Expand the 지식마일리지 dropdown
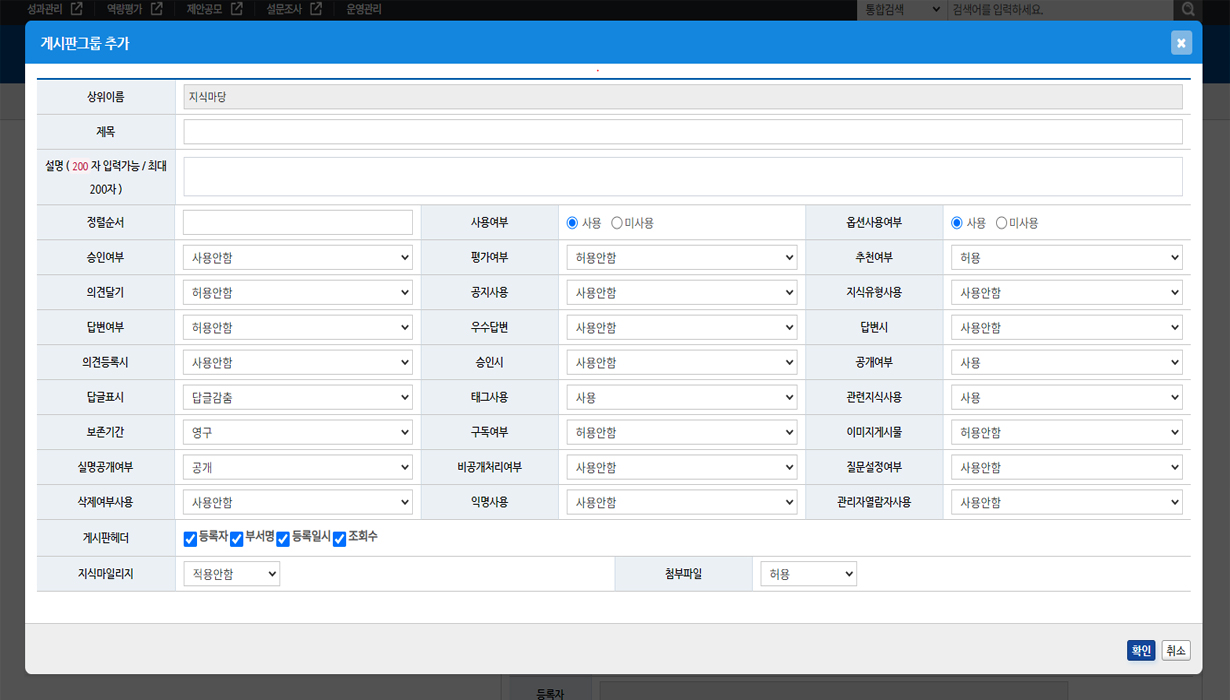 point(231,574)
